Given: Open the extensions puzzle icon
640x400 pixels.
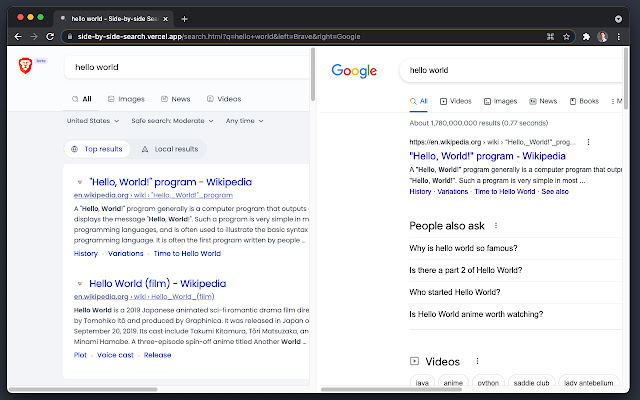Looking at the screenshot, I should pos(586,37).
